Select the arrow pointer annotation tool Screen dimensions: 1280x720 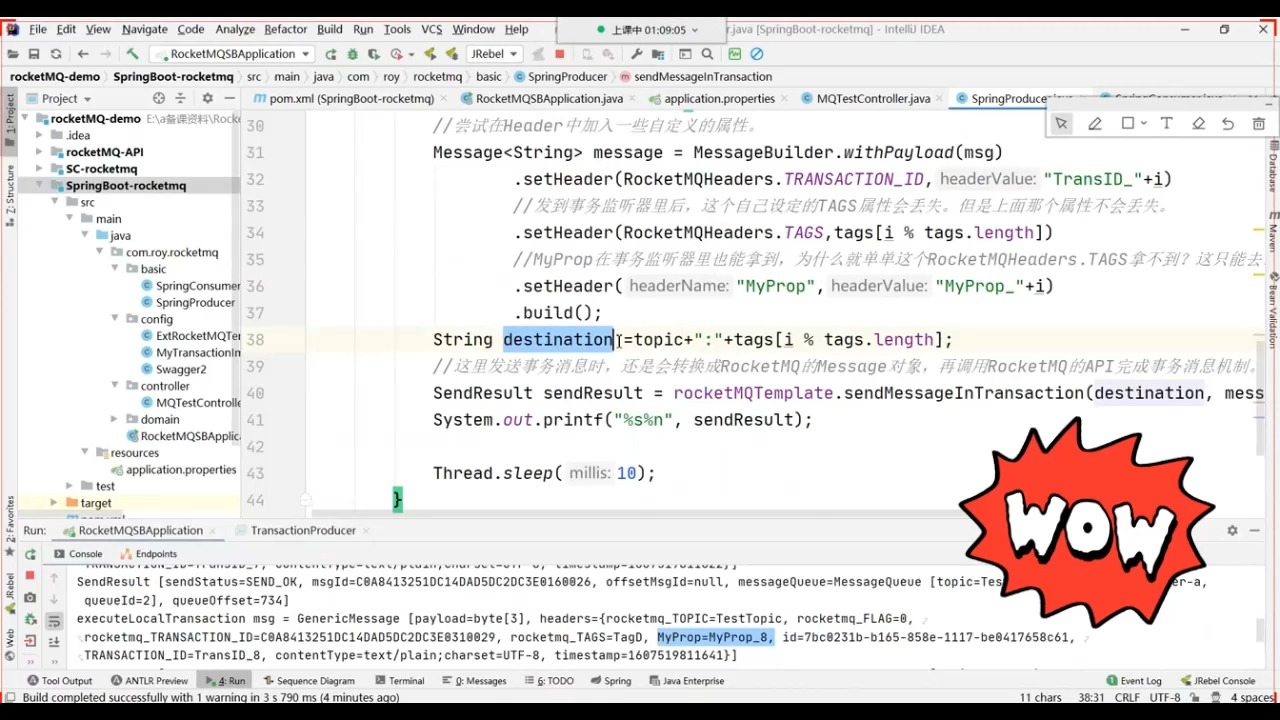click(1061, 124)
